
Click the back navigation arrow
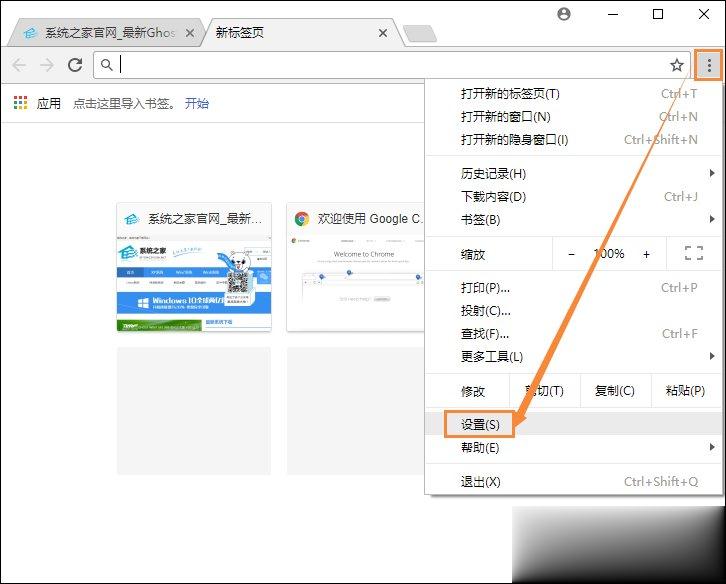point(19,65)
